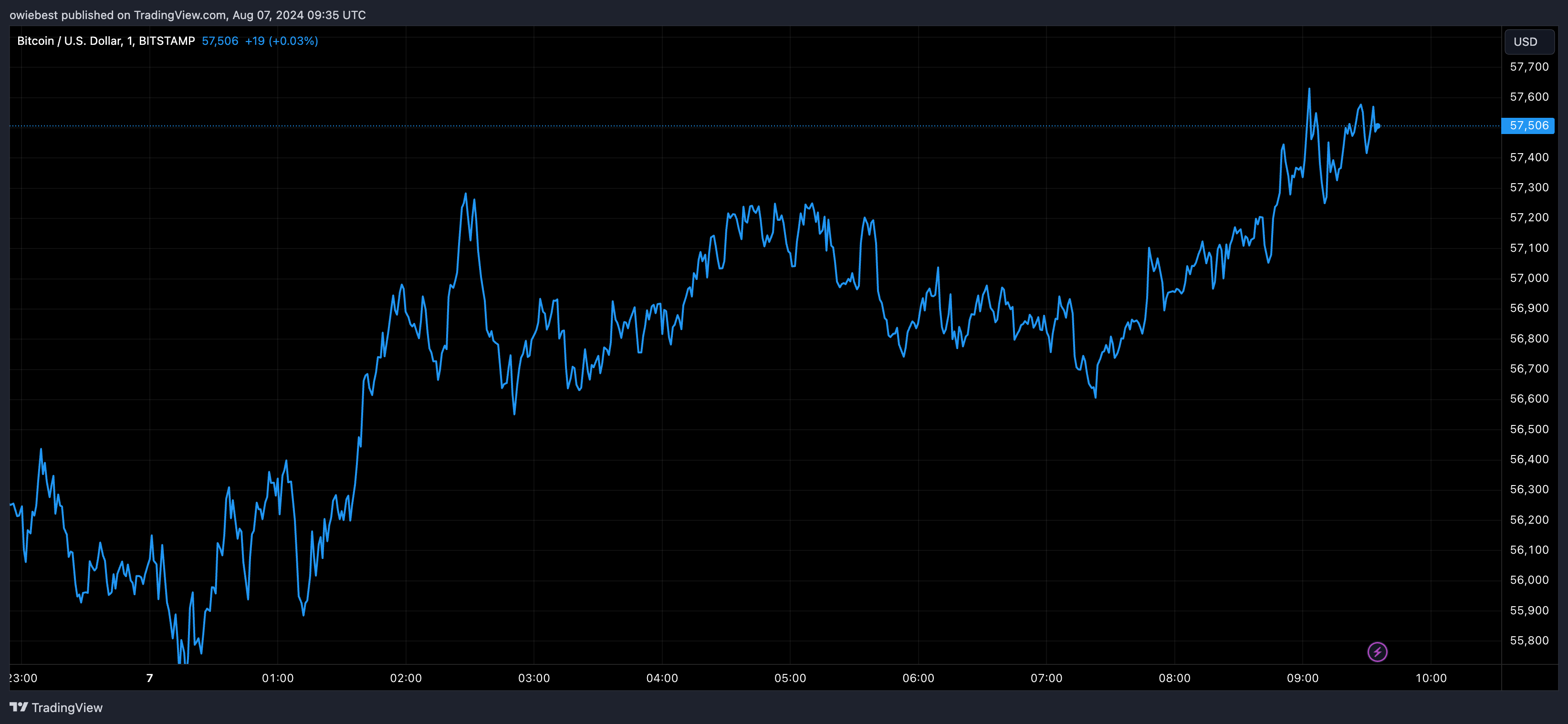This screenshot has width=1568, height=724.
Task: Click the +19 (+0.03%) change value
Action: point(281,41)
